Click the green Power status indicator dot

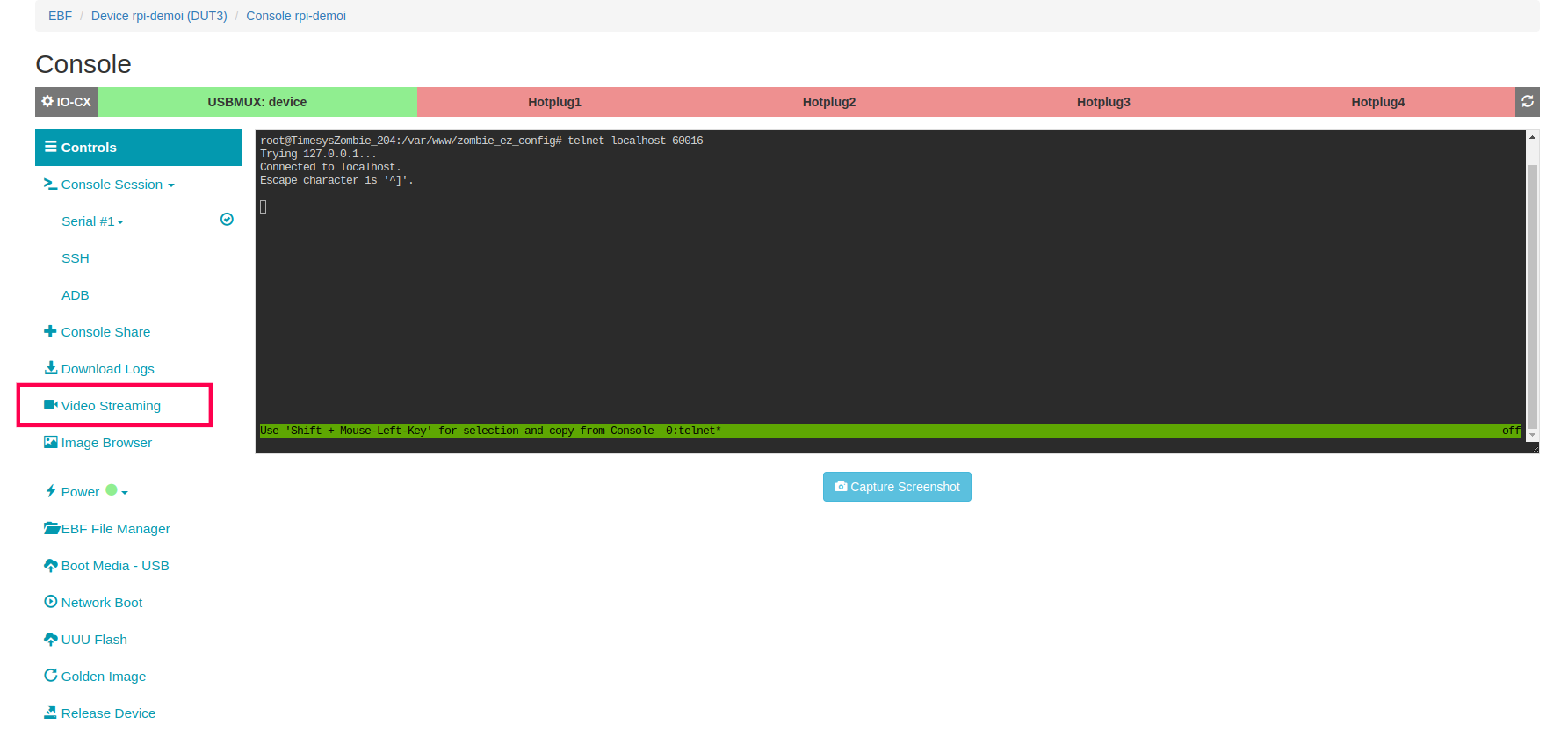[x=112, y=490]
